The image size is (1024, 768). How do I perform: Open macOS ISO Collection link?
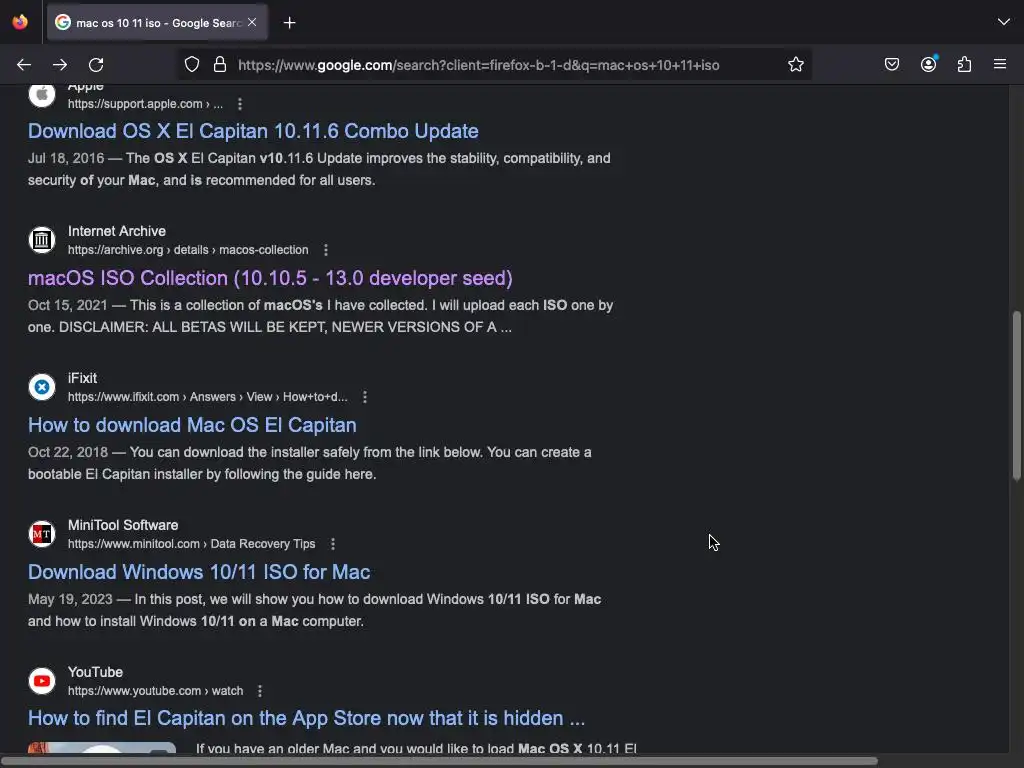(x=270, y=278)
